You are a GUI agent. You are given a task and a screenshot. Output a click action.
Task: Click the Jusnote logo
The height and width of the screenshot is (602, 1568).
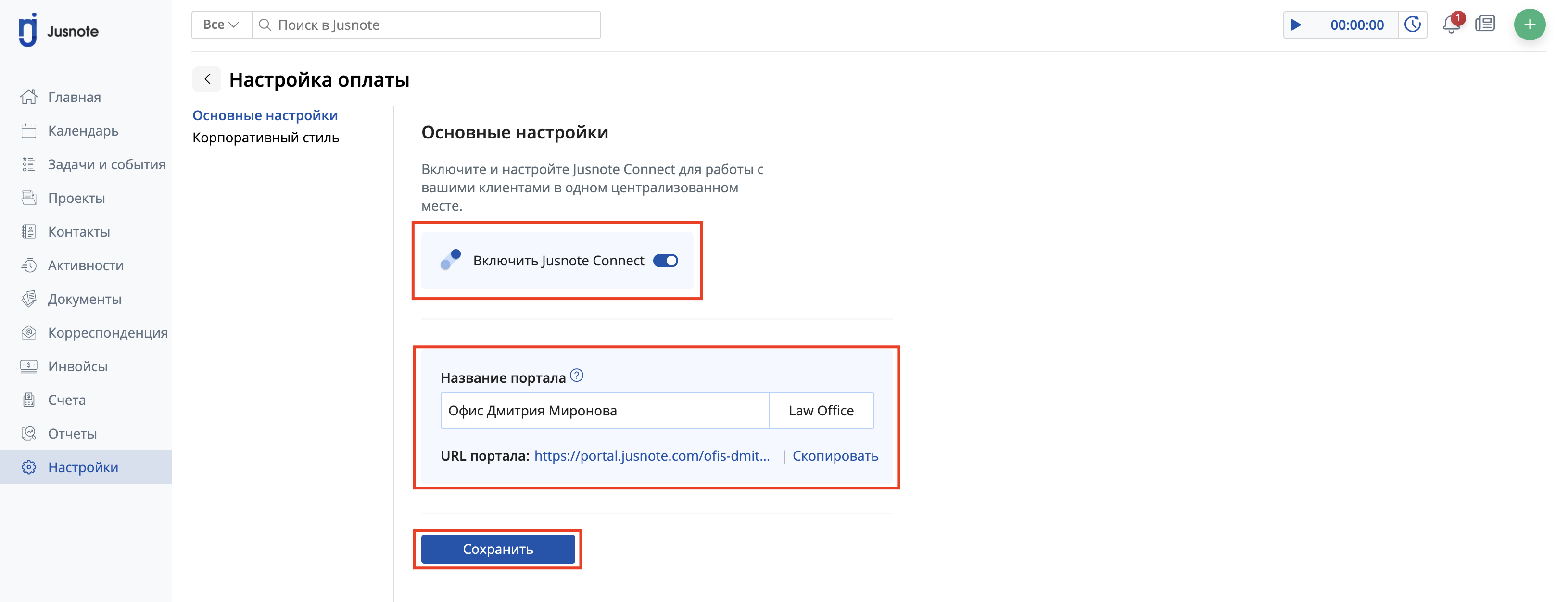coord(58,30)
